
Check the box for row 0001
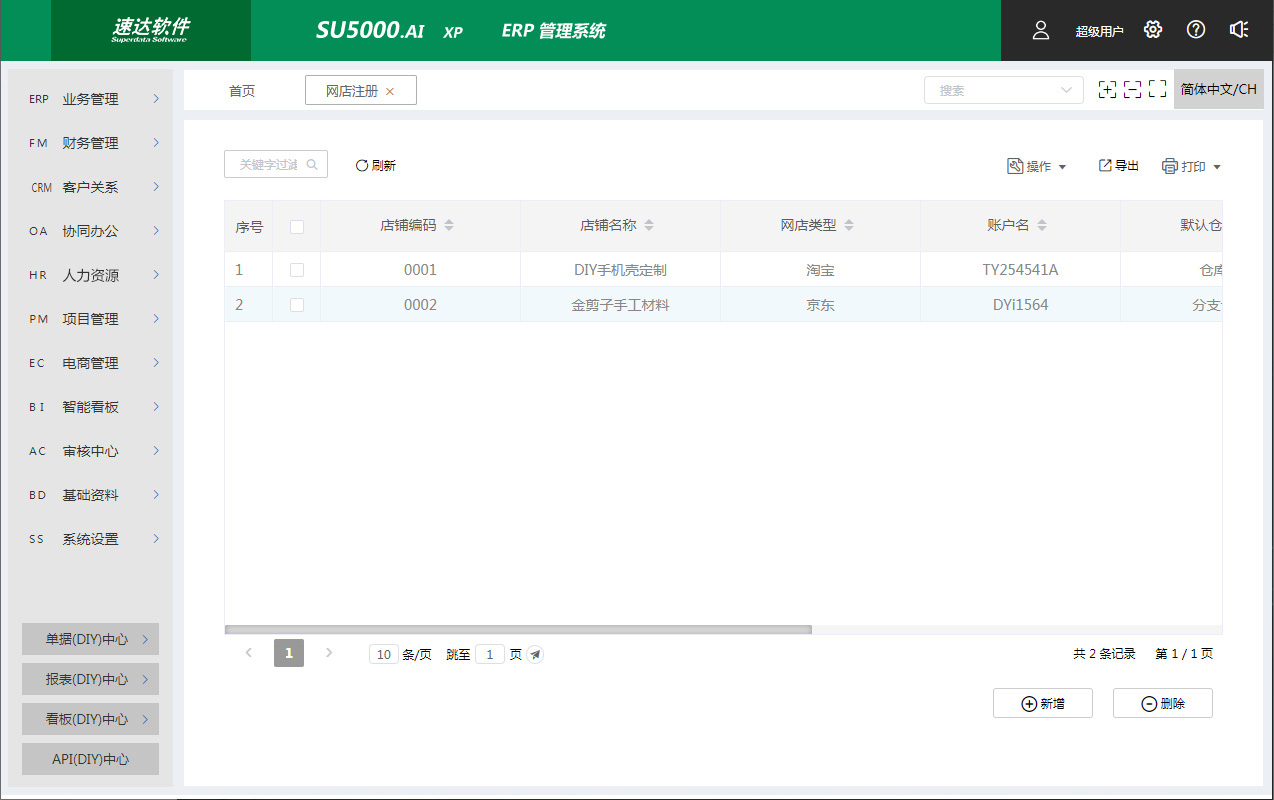point(297,270)
